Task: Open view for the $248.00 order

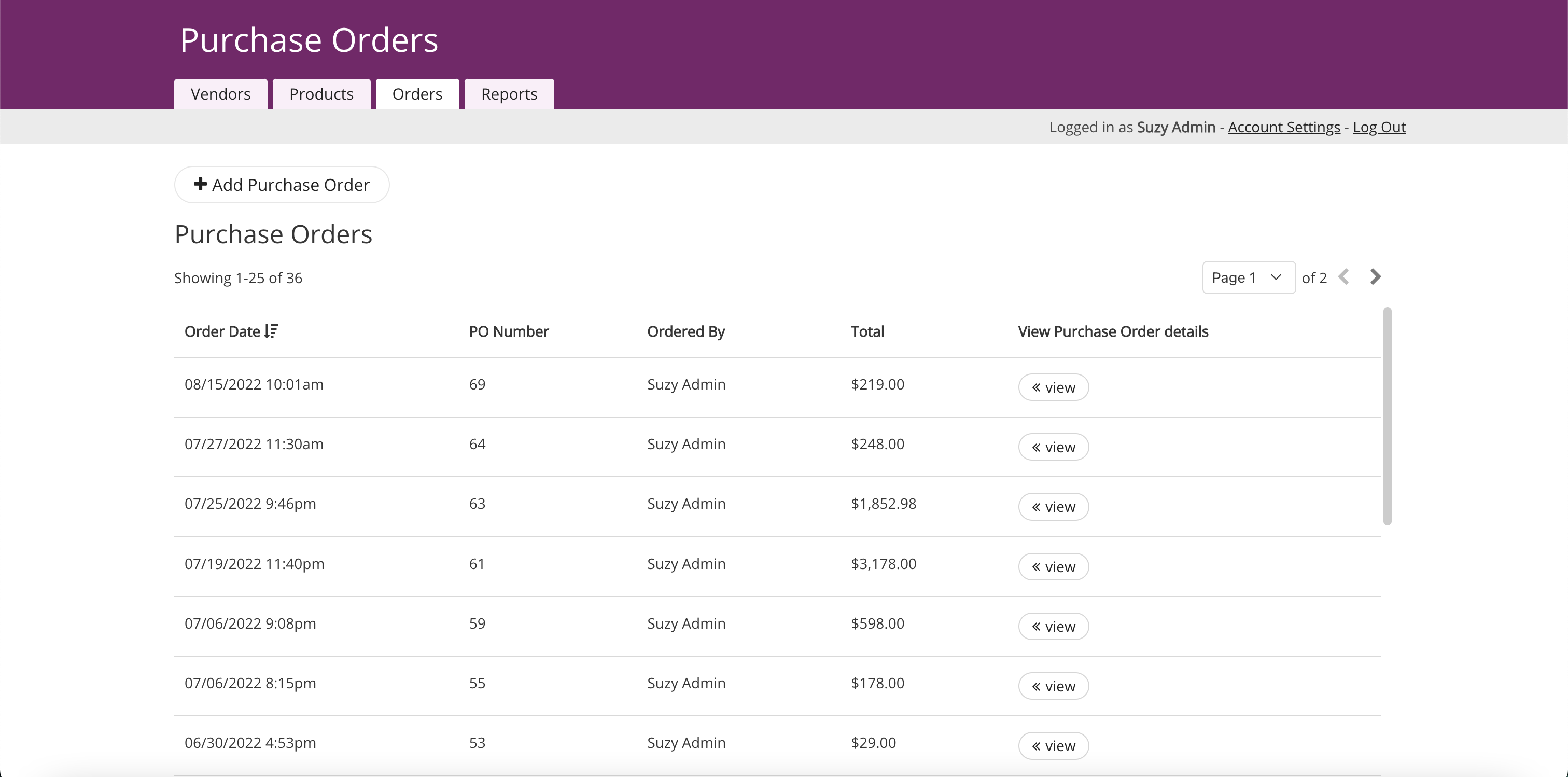Action: coord(1053,447)
